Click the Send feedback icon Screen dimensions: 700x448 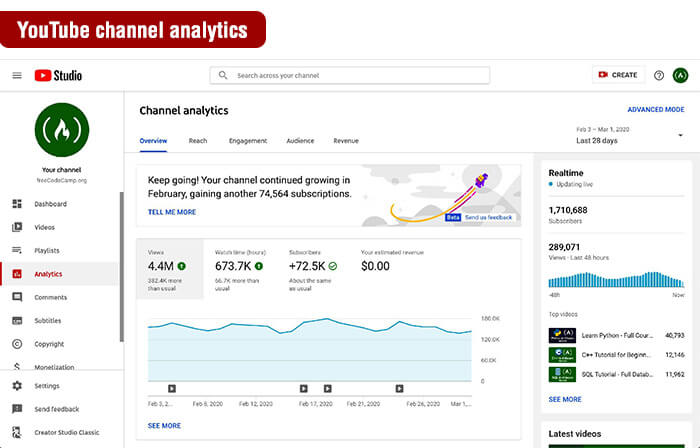click(x=17, y=409)
